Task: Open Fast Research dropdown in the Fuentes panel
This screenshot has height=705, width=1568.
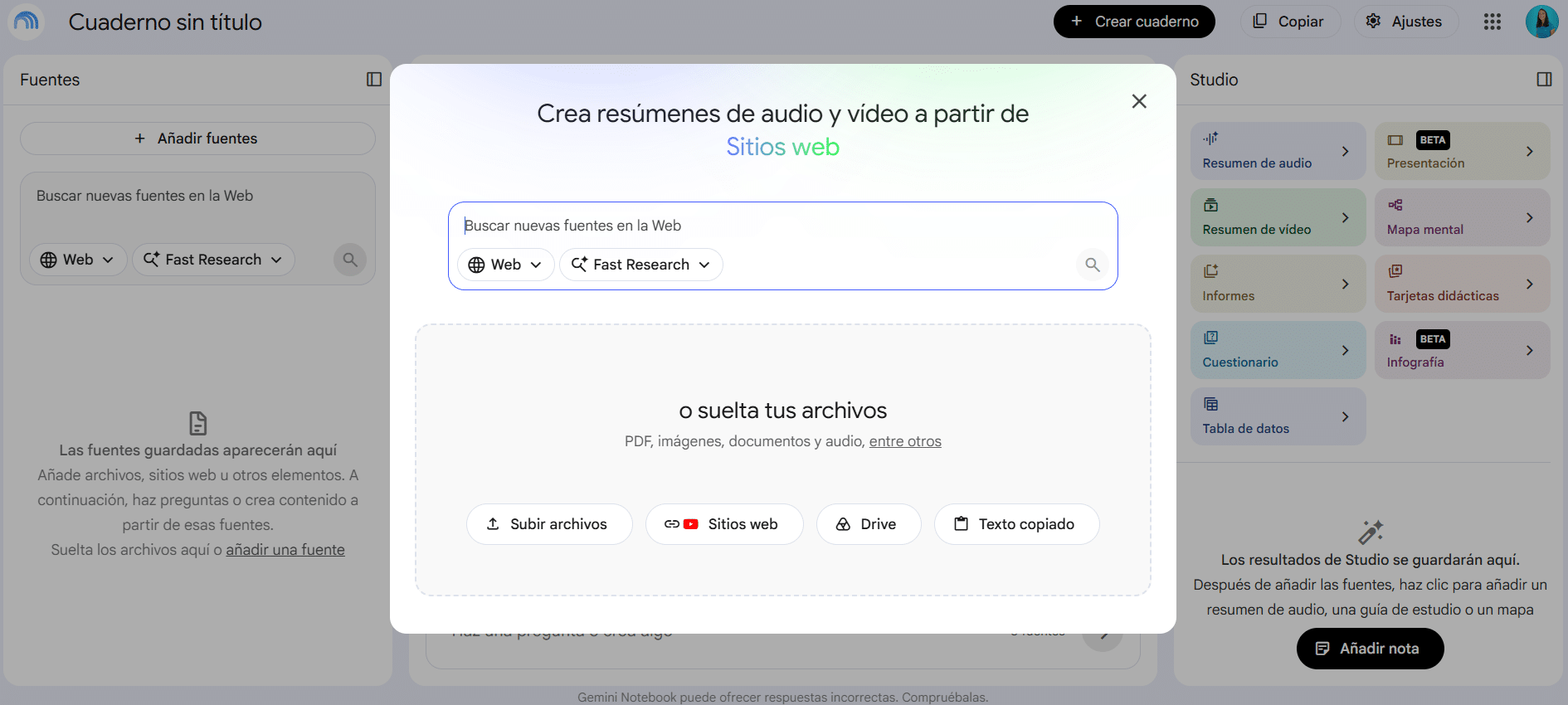Action: point(213,260)
